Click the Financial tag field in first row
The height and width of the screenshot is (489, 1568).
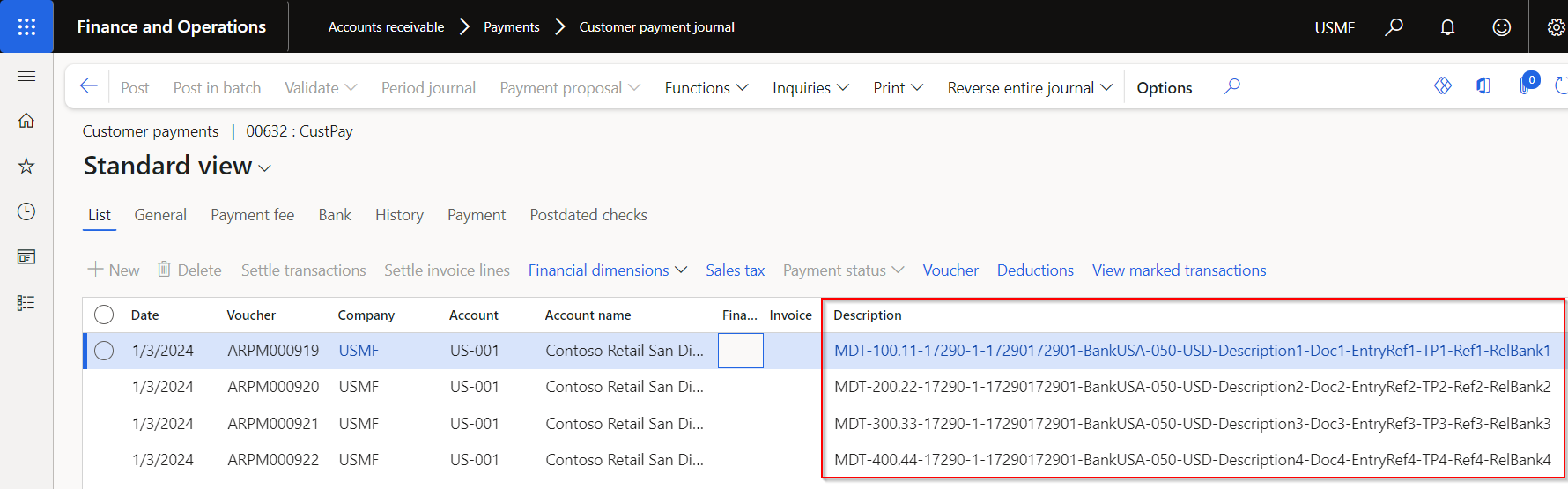click(x=740, y=351)
